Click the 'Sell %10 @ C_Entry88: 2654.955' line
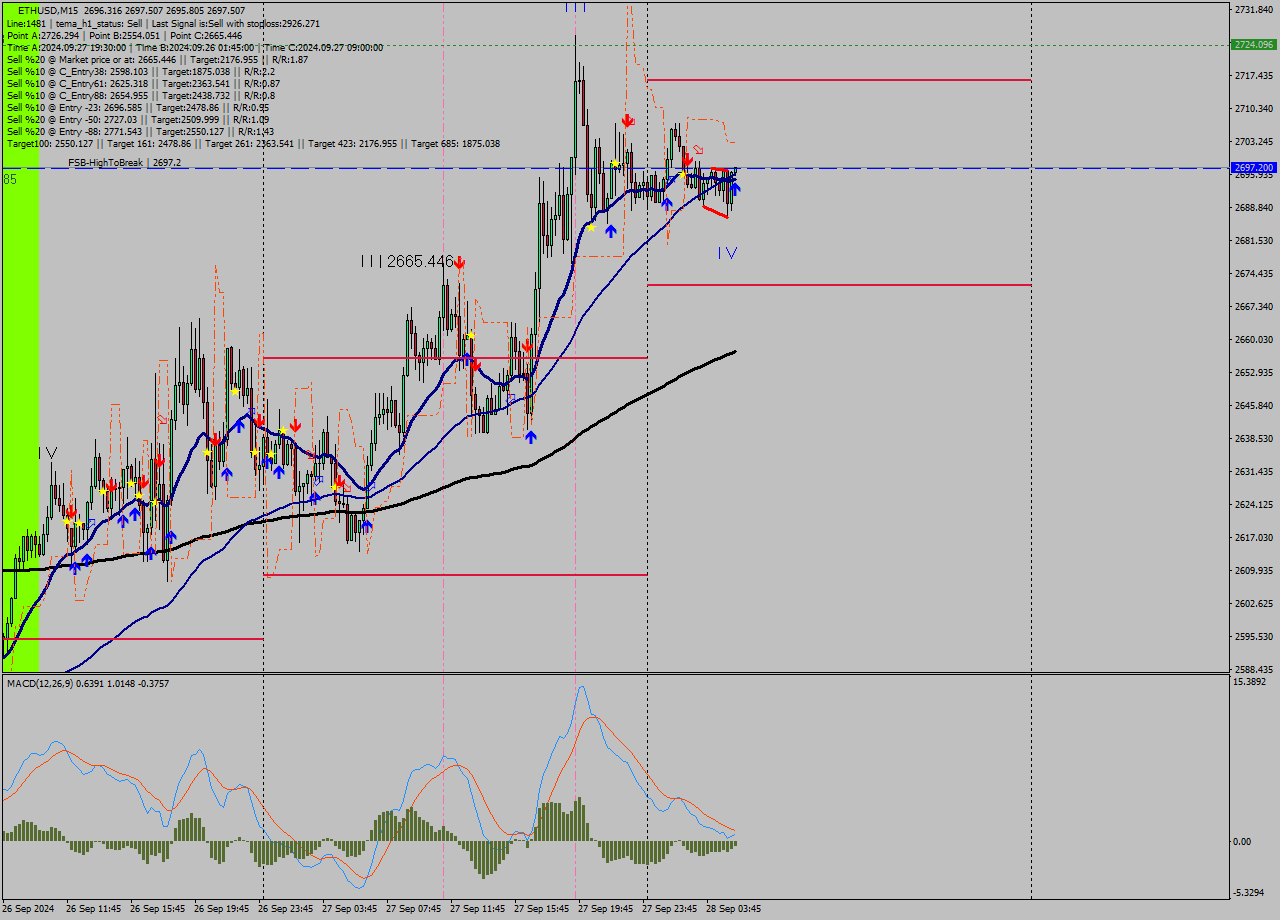 tap(141, 95)
